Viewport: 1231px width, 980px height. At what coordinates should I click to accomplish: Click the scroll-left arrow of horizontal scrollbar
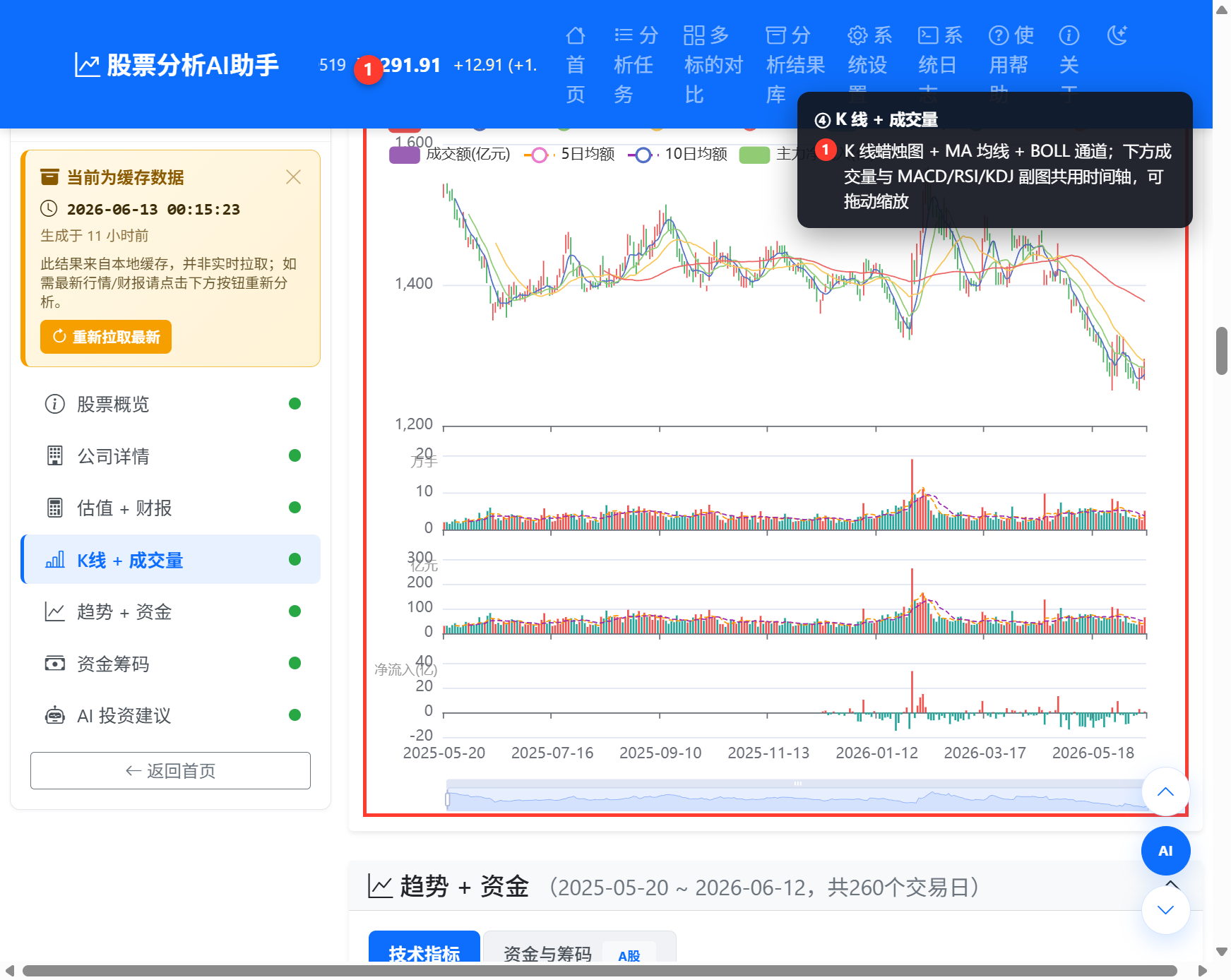coord(10,971)
